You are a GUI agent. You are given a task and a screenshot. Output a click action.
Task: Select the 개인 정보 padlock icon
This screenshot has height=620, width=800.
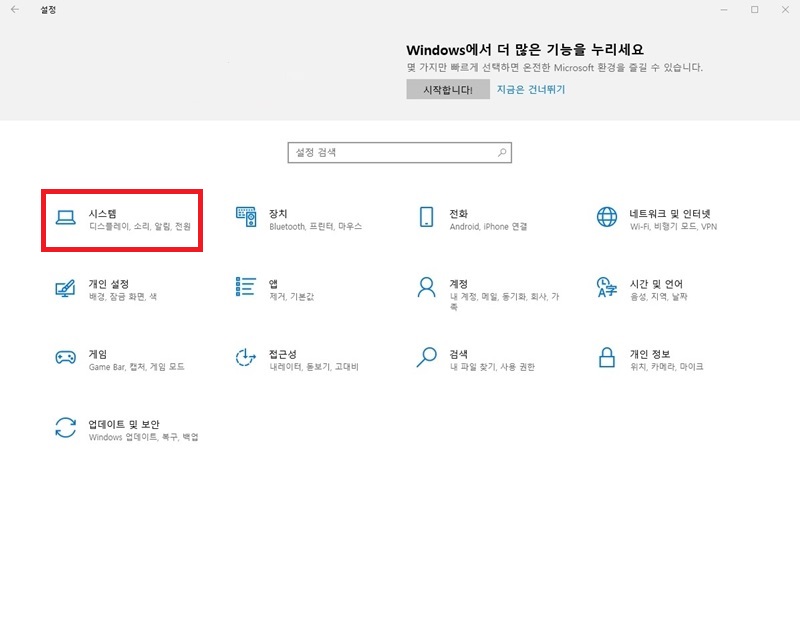(607, 357)
